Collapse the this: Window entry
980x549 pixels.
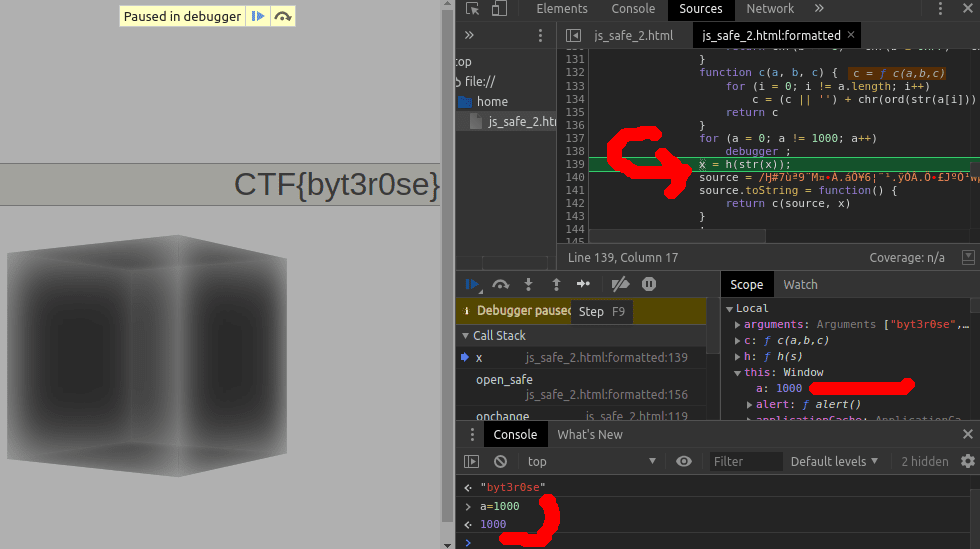738,373
